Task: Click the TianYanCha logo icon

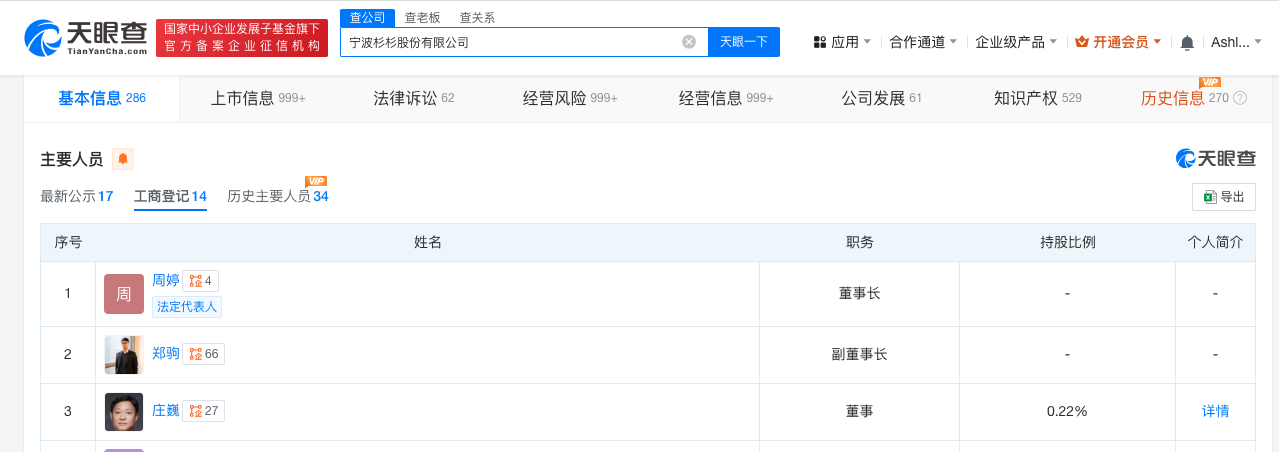Action: click(x=45, y=38)
